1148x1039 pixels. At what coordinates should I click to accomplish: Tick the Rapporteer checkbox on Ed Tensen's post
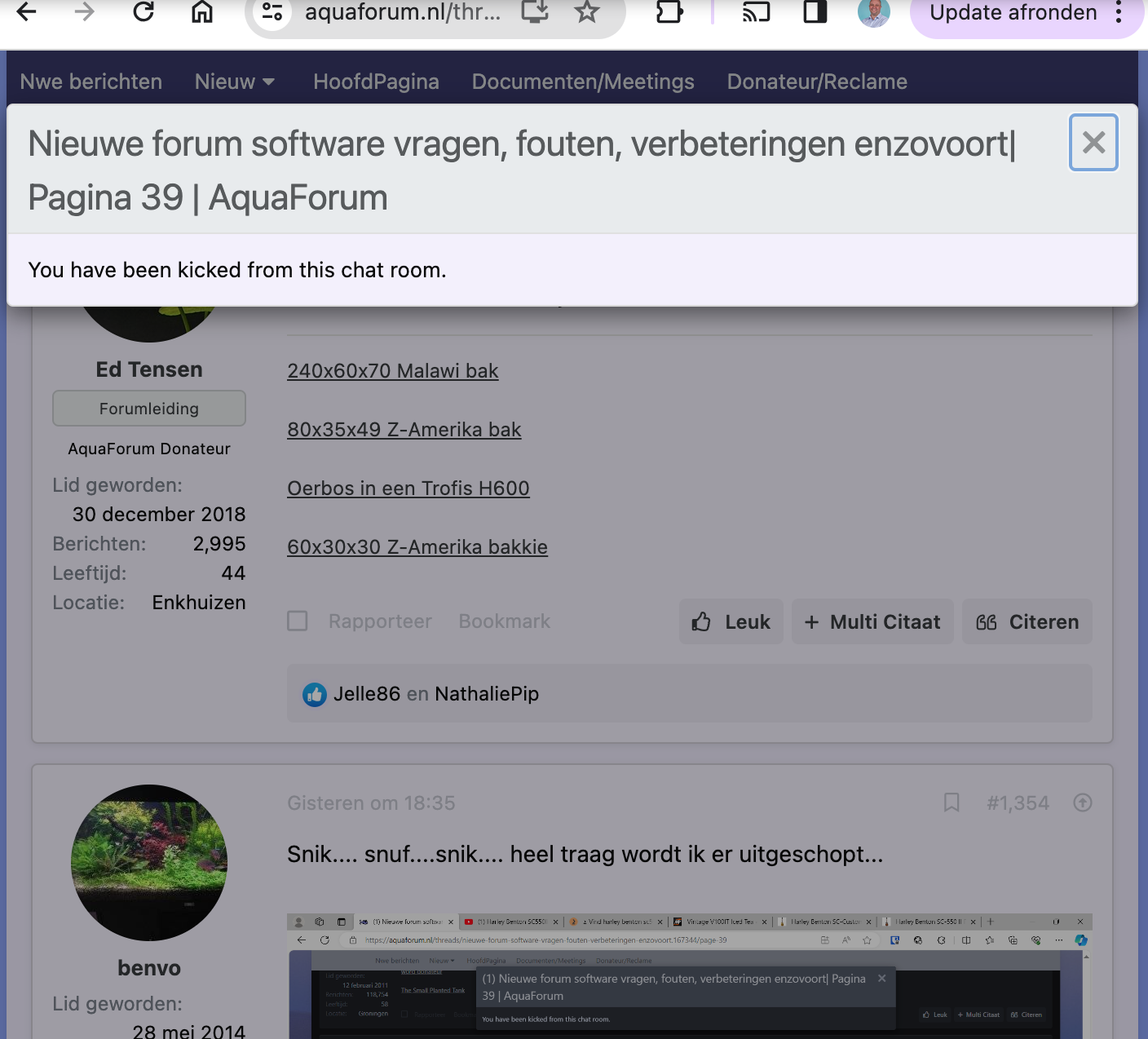(x=298, y=621)
